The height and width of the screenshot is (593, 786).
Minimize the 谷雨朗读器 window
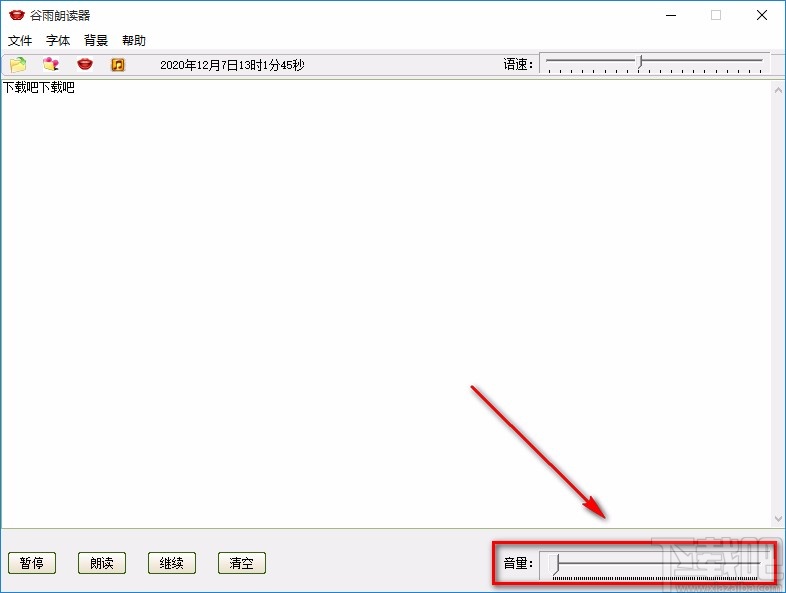tap(671, 16)
